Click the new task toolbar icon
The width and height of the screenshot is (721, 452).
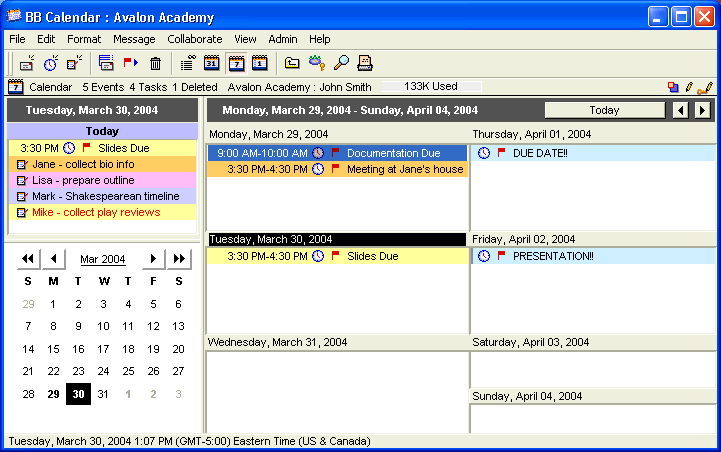tap(74, 63)
